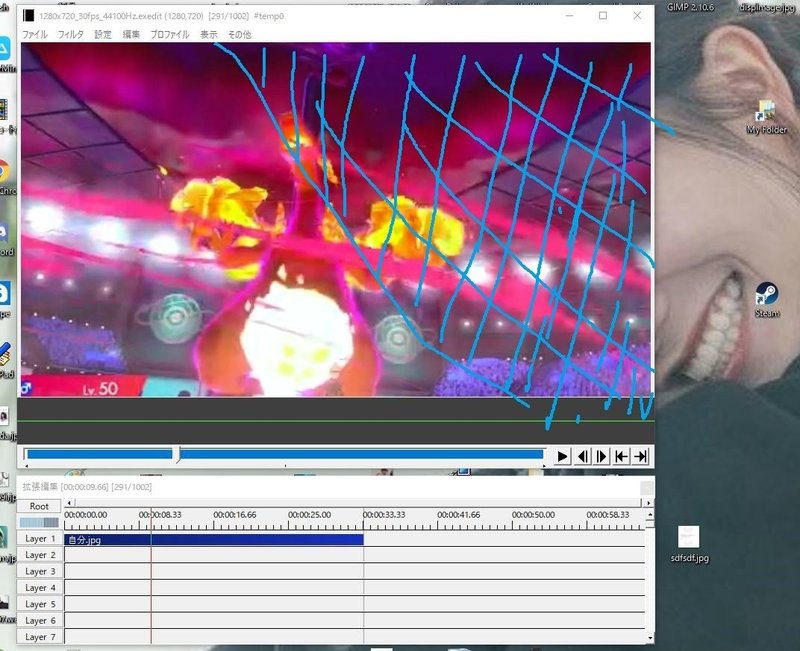Click the play button in AviUtl
The width and height of the screenshot is (800, 651).
(562, 456)
